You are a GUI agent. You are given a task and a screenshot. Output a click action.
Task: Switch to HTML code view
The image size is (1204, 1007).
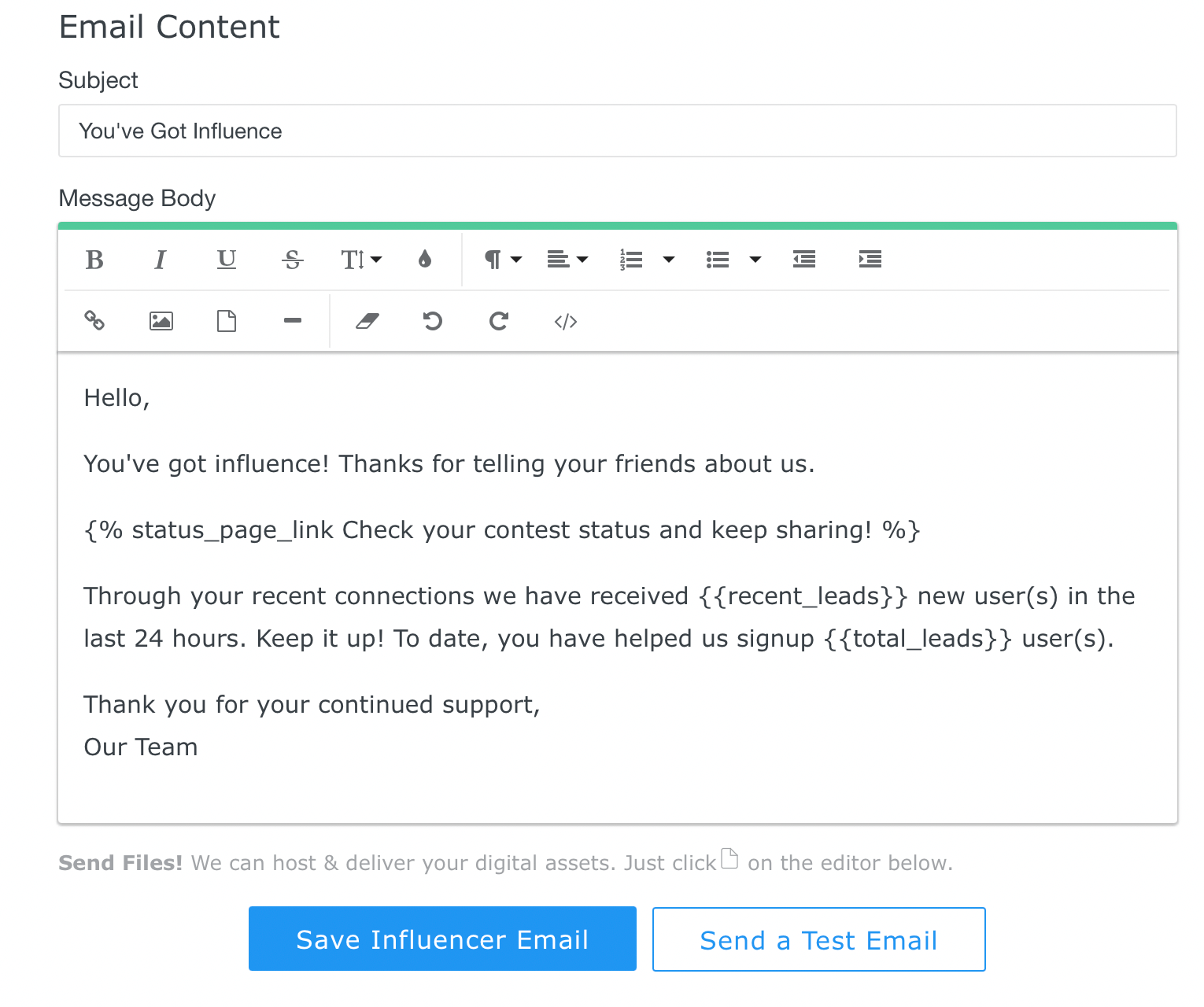(x=566, y=321)
